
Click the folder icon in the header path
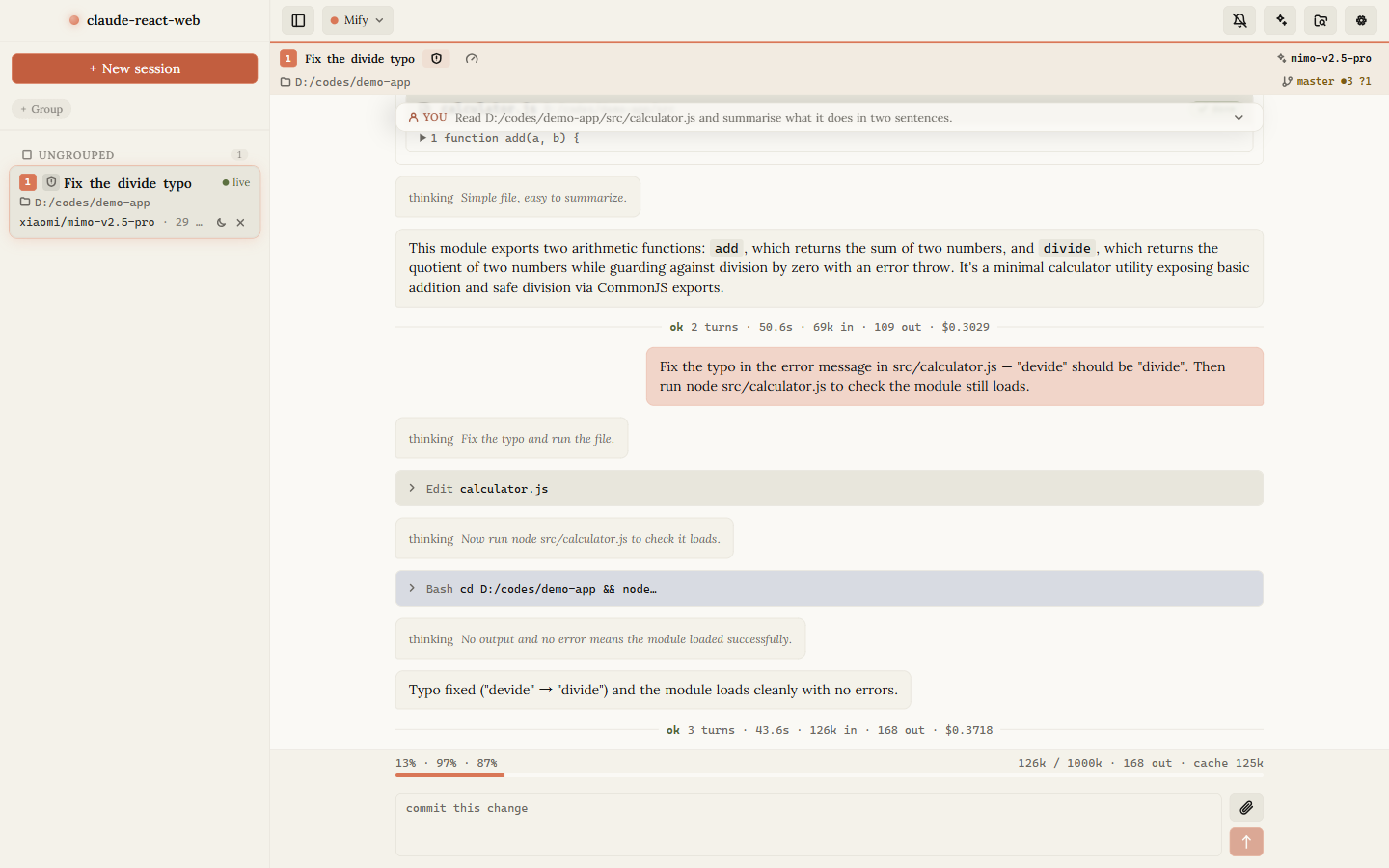coord(286,82)
